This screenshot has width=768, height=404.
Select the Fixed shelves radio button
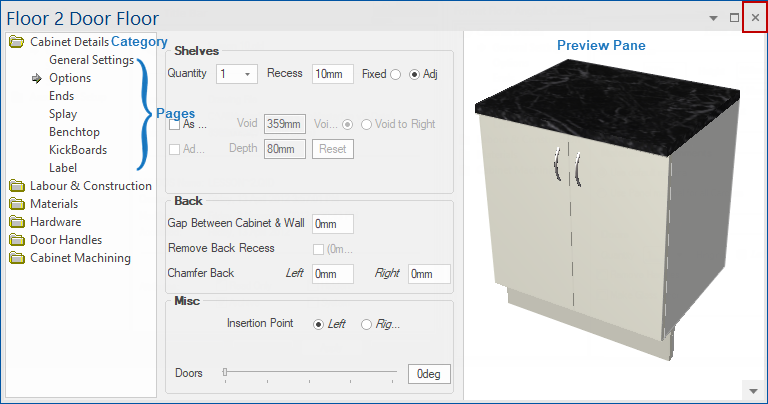pos(395,74)
